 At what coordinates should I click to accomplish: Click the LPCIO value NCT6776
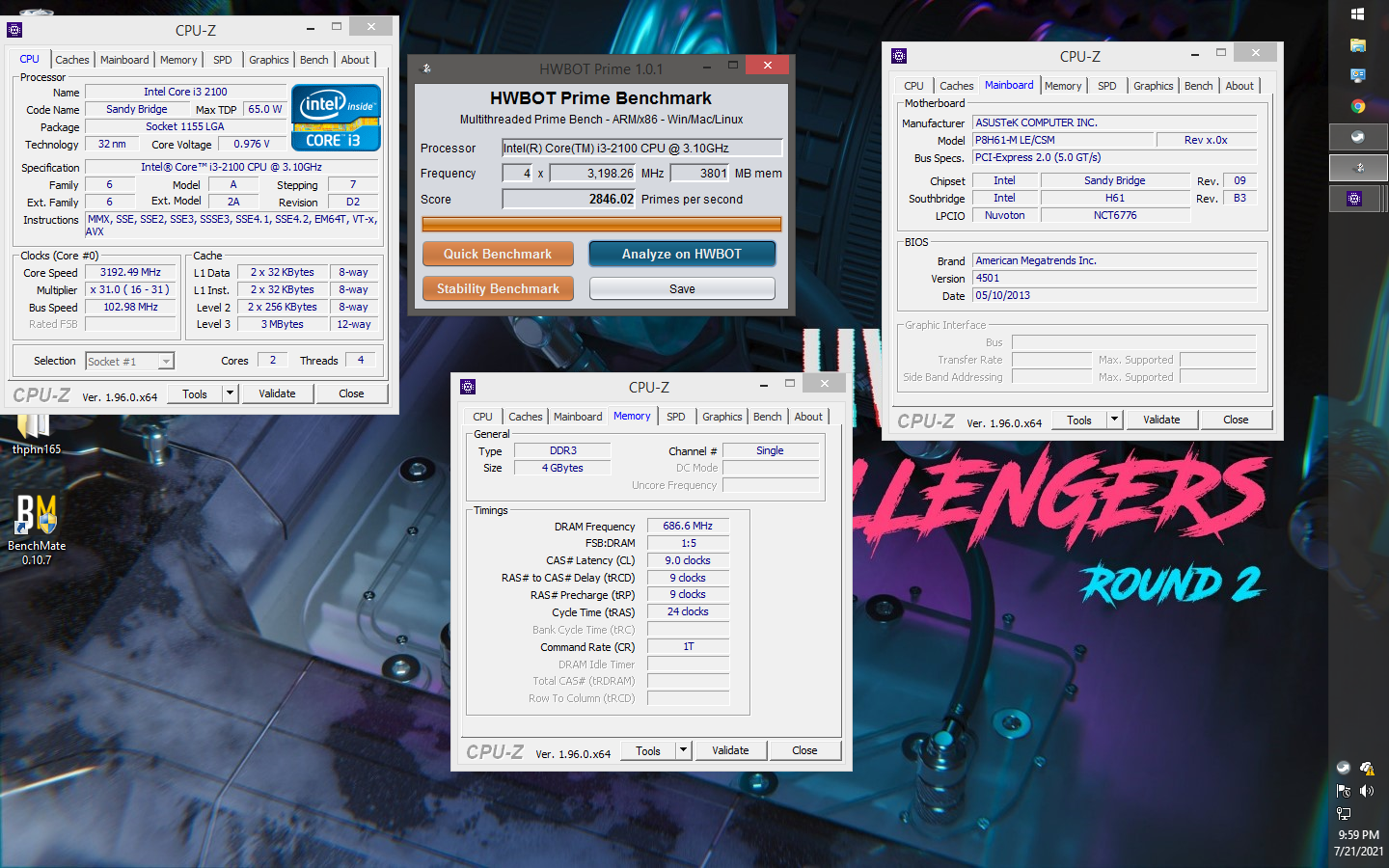point(1115,215)
